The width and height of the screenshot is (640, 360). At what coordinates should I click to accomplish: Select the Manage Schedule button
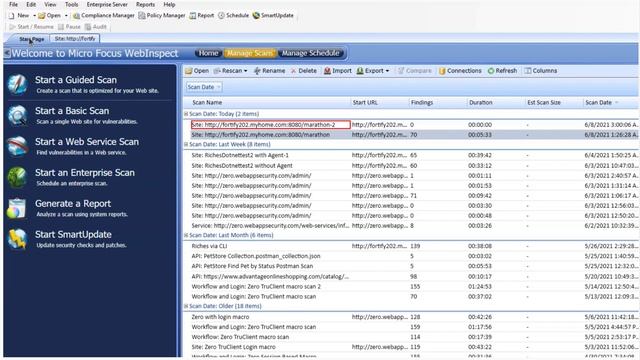311,53
